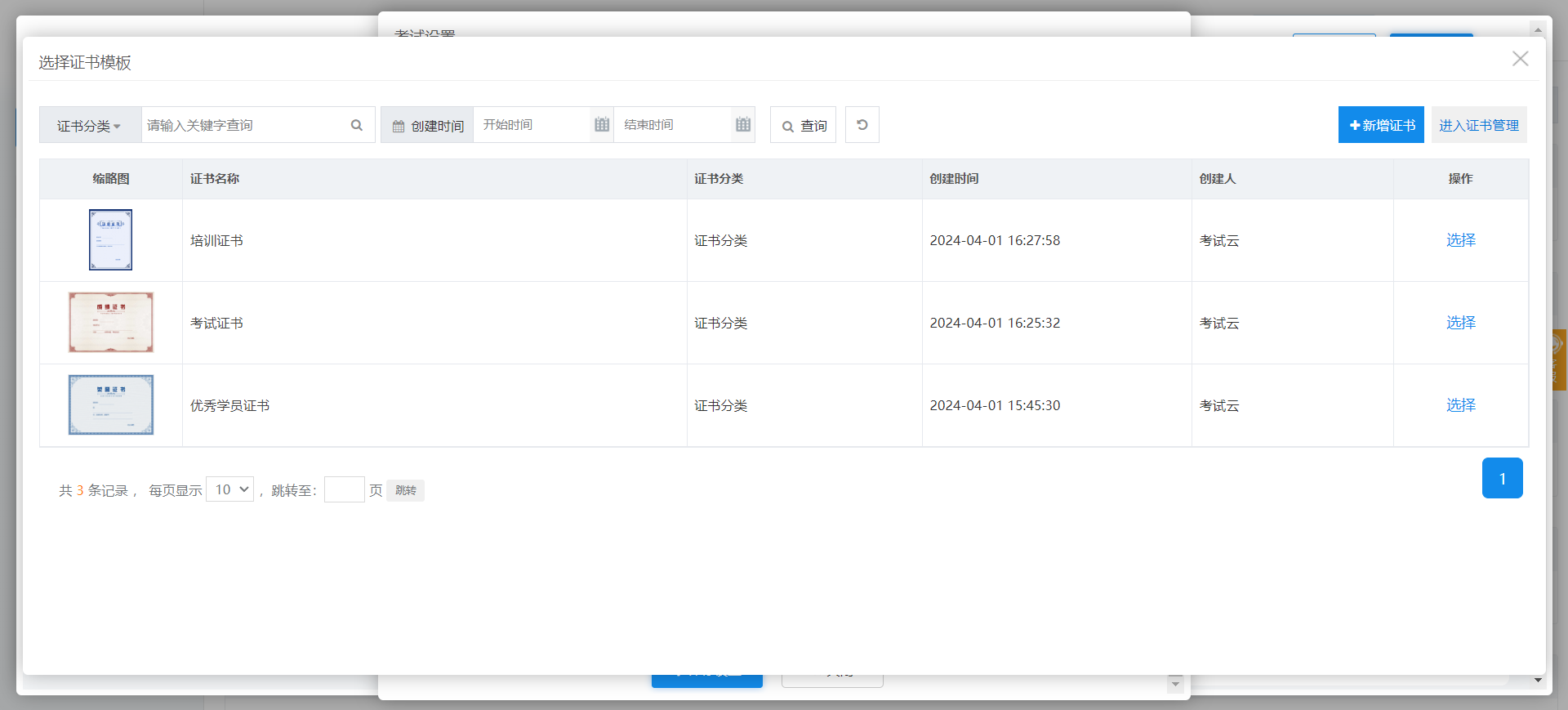Click the 考试证书 thumbnail image

click(x=111, y=323)
